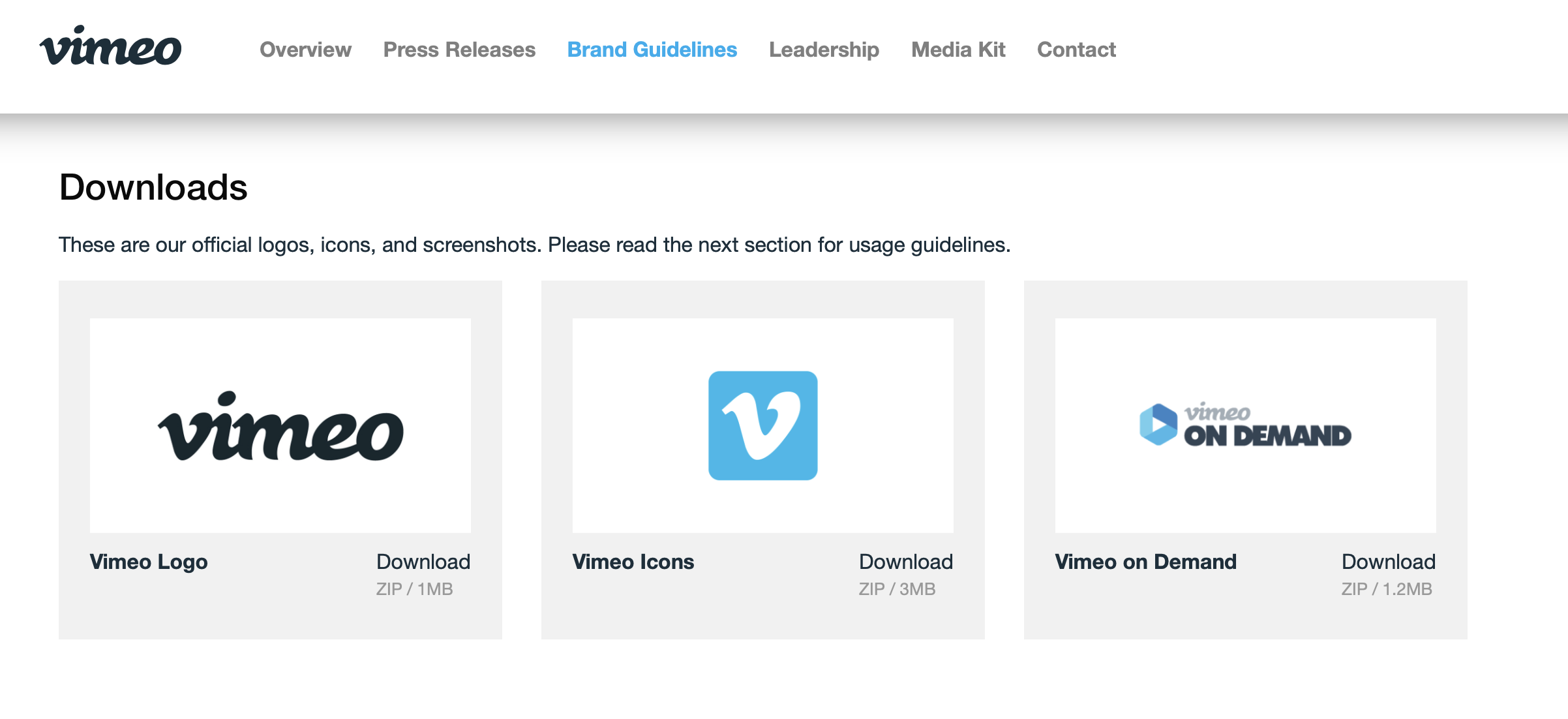Image resolution: width=1568 pixels, height=719 pixels.
Task: Download the Vimeo Logo zip
Action: point(423,562)
